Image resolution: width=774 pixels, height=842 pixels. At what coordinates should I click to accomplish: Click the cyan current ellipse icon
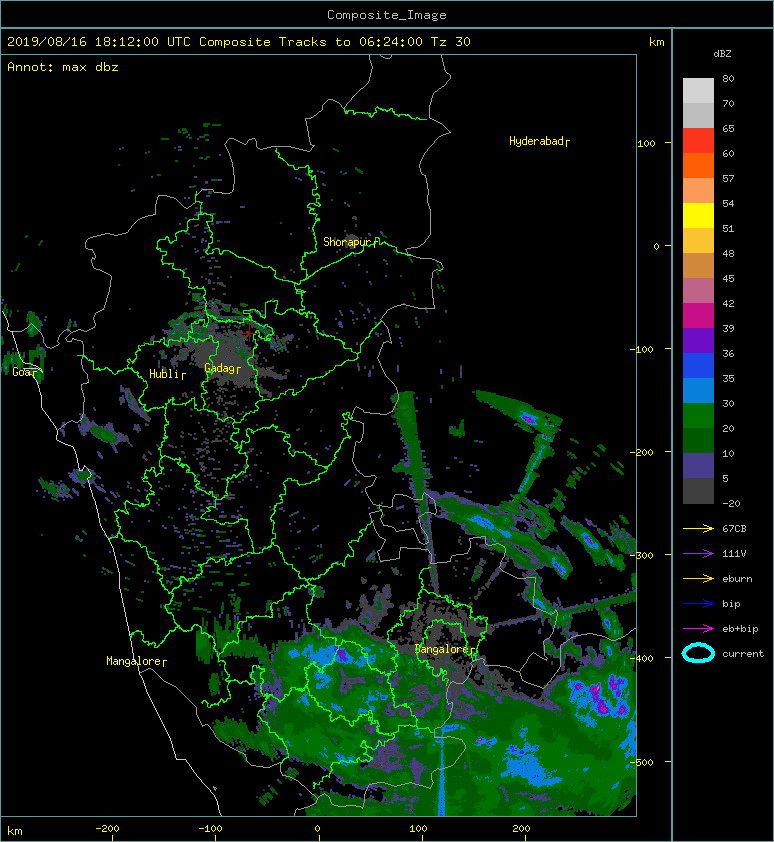698,653
